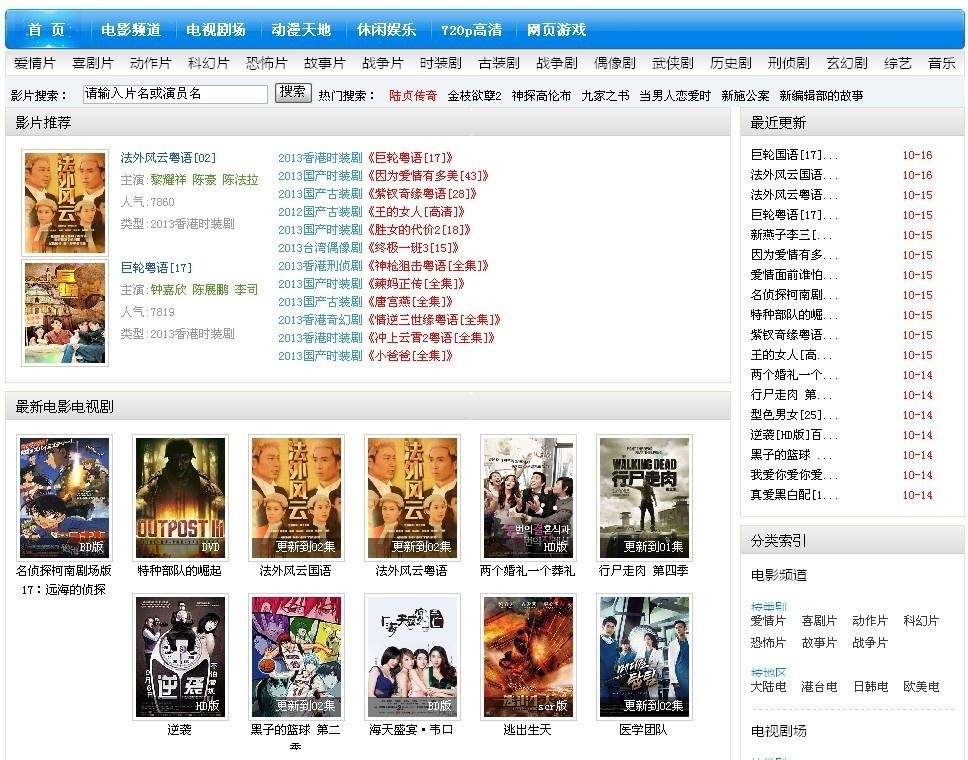Open the OUTPOST 特种部队的崛起 poster thumbnail
This screenshot has height=760, width=968.
[180, 497]
